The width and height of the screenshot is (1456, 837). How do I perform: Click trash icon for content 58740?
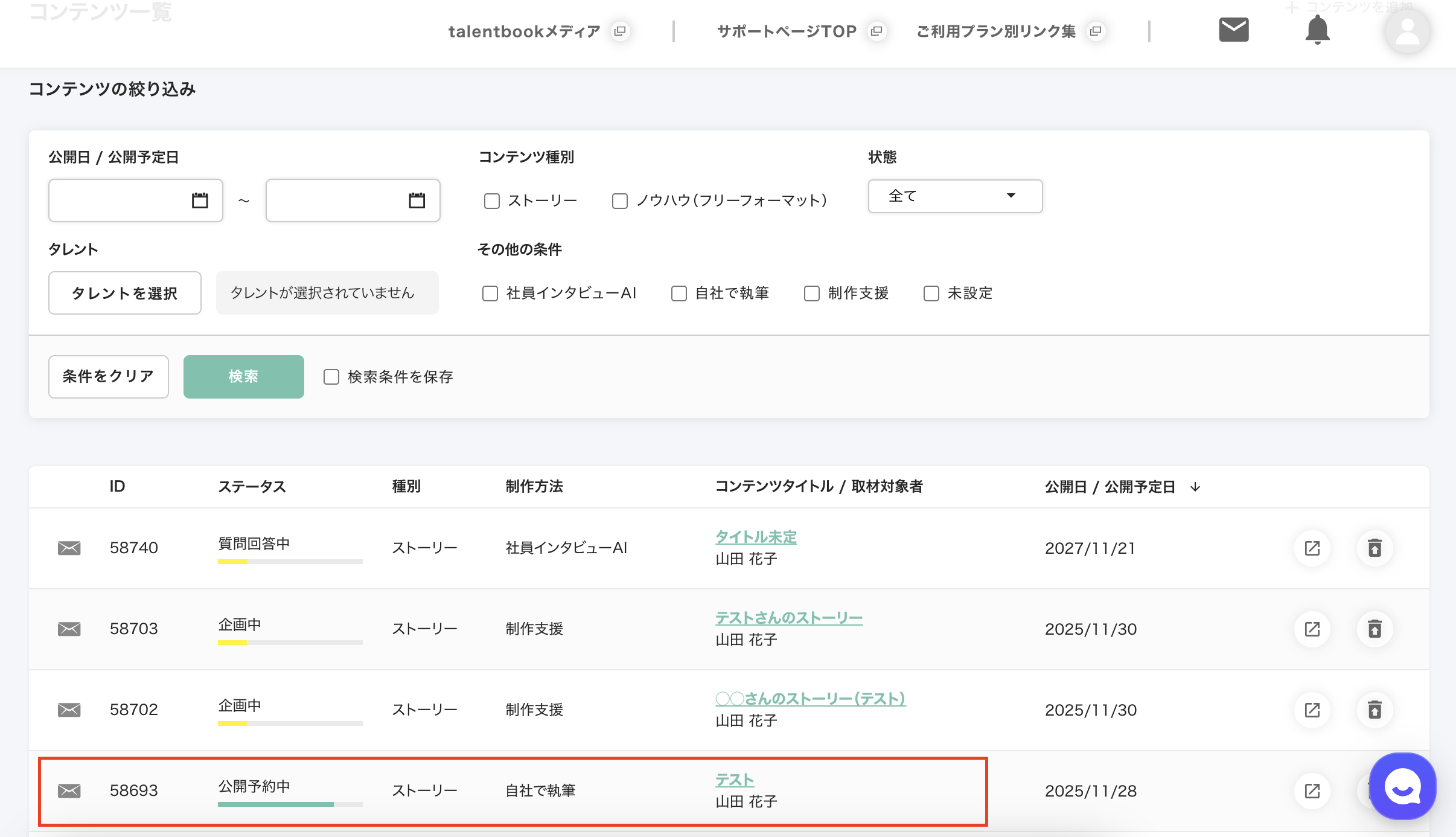(x=1375, y=548)
